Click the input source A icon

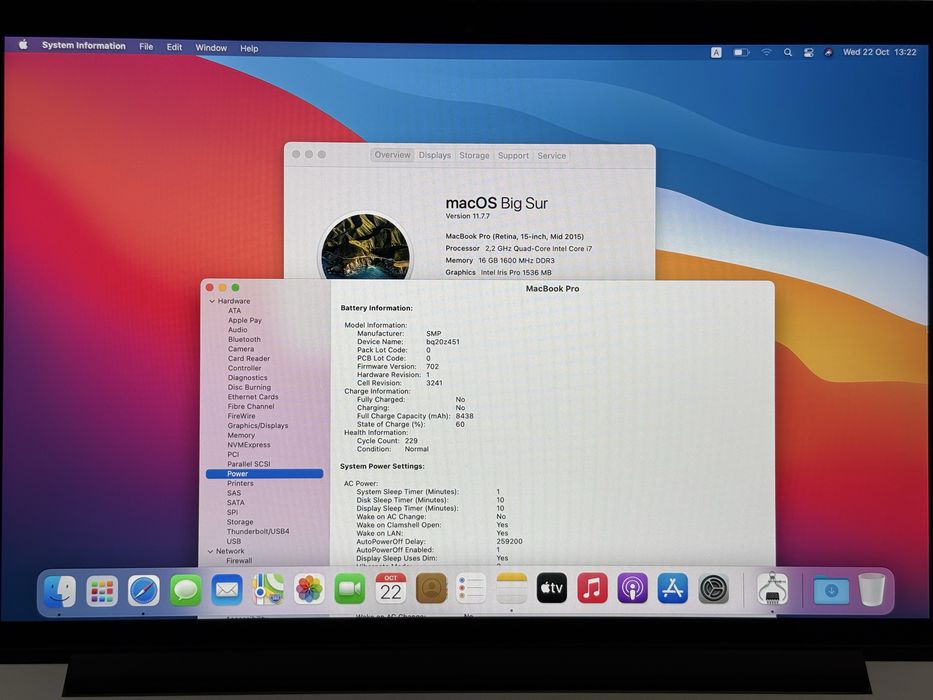(716, 52)
